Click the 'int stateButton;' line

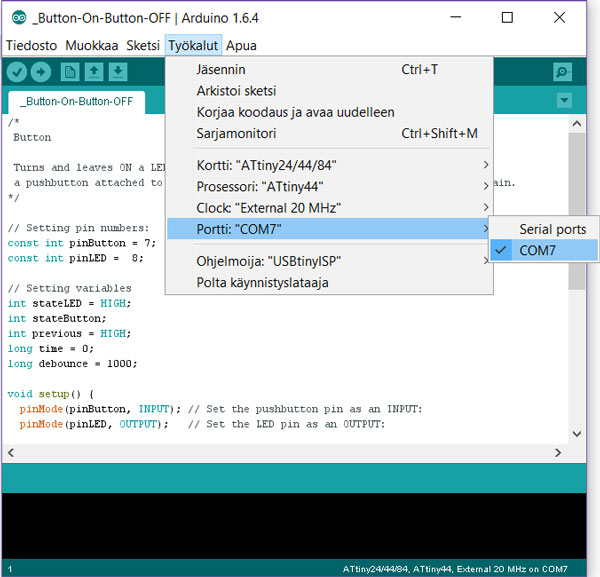coord(57,318)
